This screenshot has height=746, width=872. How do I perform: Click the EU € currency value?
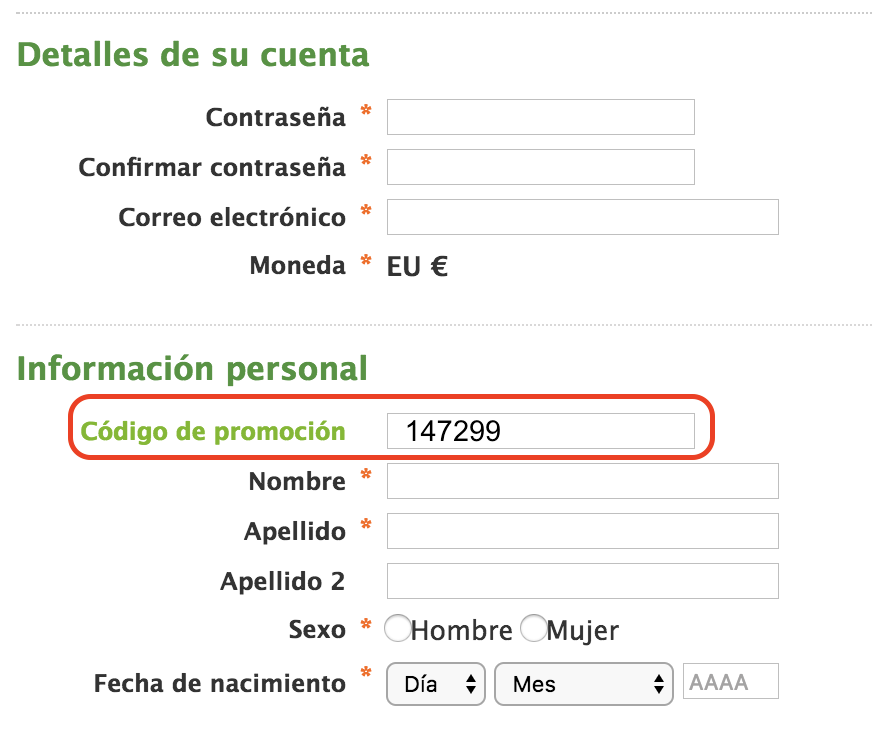pos(417,266)
